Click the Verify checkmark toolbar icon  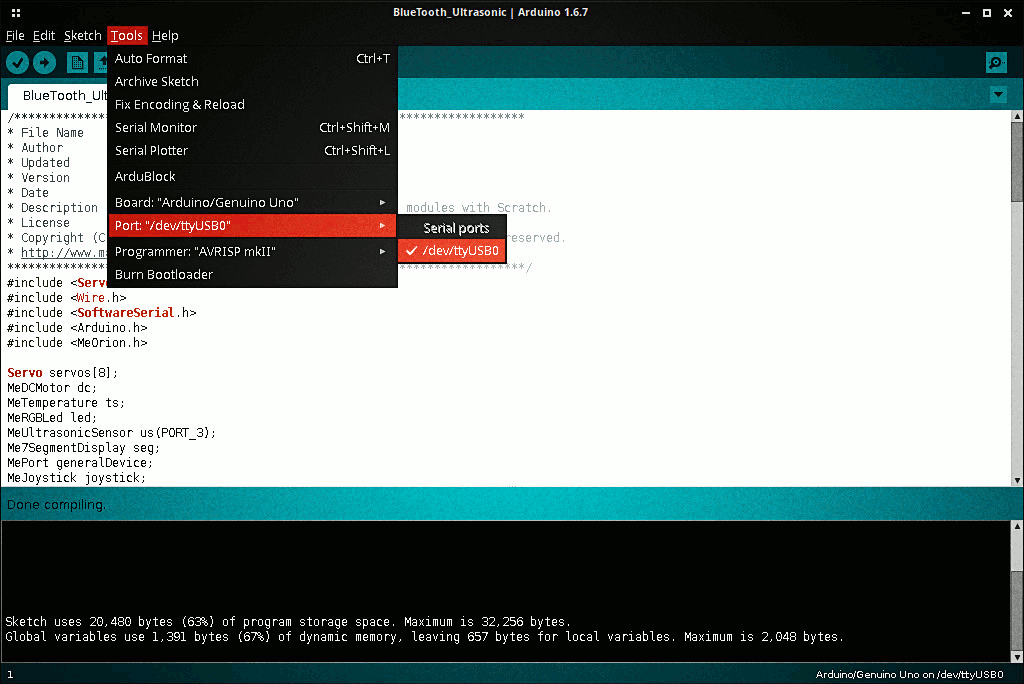18,63
